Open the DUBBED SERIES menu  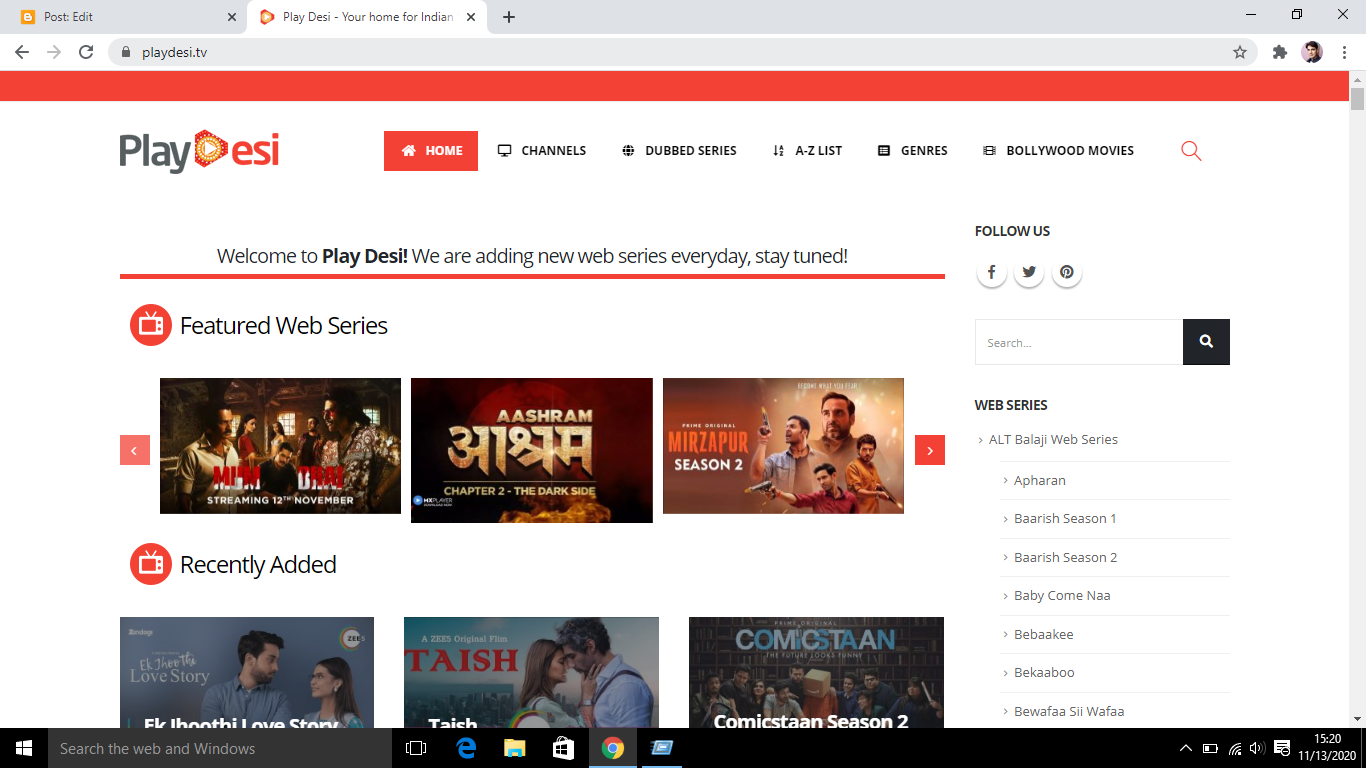(x=679, y=151)
